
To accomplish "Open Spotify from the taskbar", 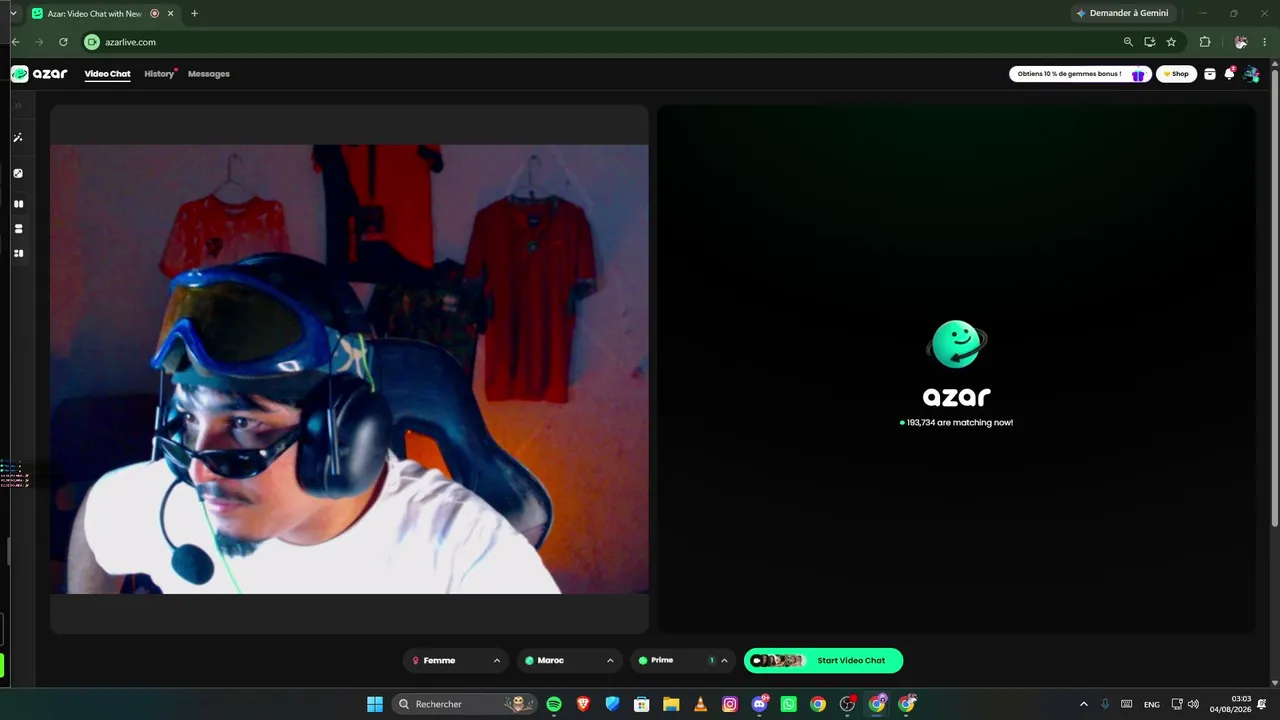I will (554, 704).
